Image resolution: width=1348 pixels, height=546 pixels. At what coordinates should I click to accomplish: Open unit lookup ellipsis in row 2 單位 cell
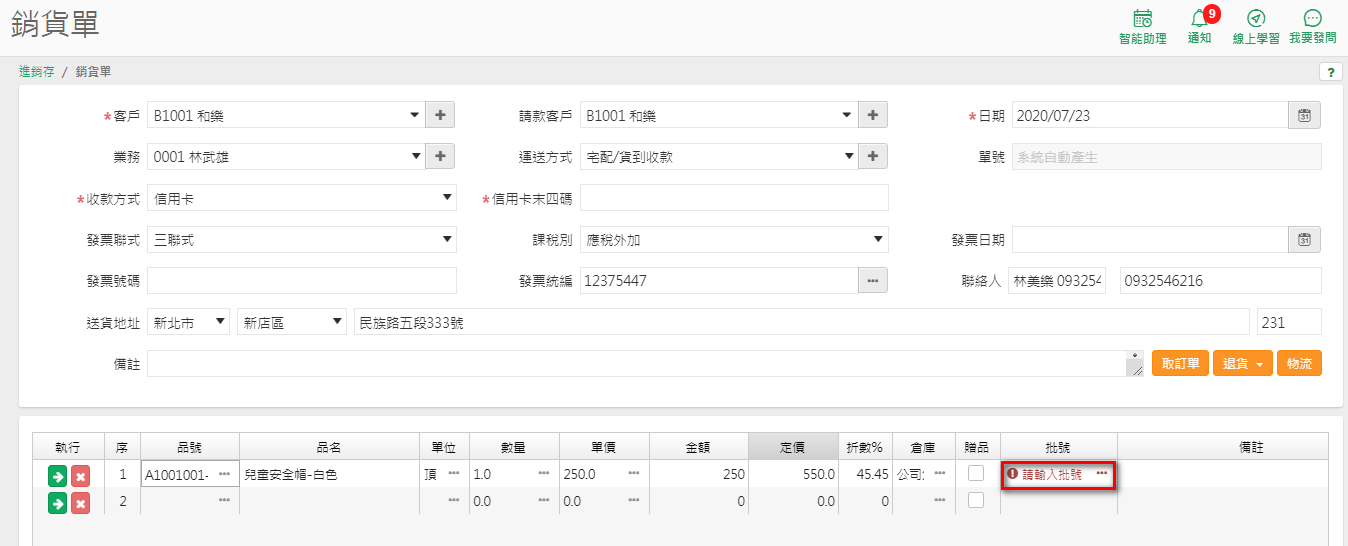454,500
